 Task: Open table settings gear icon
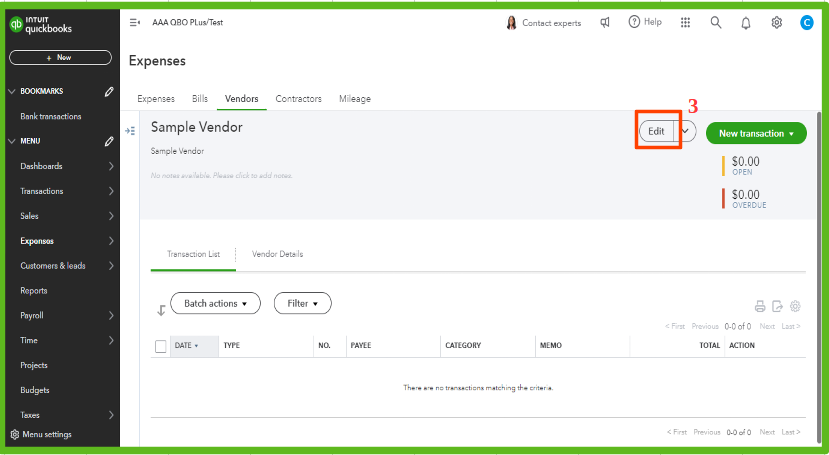[x=795, y=306]
